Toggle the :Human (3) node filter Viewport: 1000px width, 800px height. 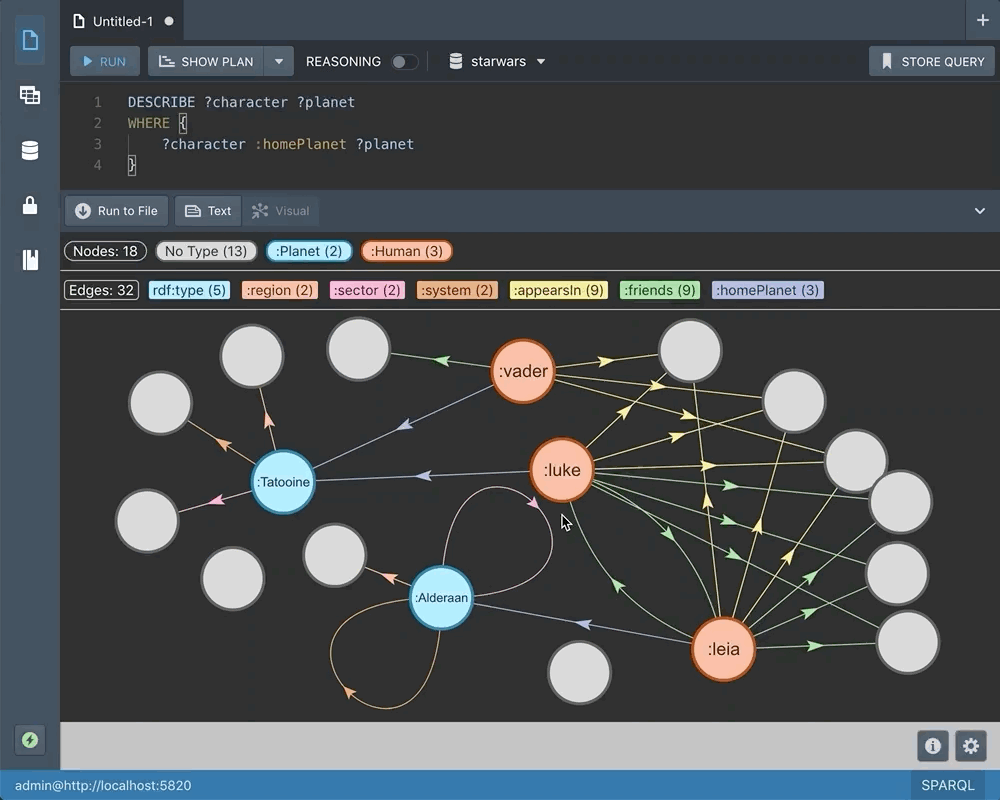click(x=406, y=251)
